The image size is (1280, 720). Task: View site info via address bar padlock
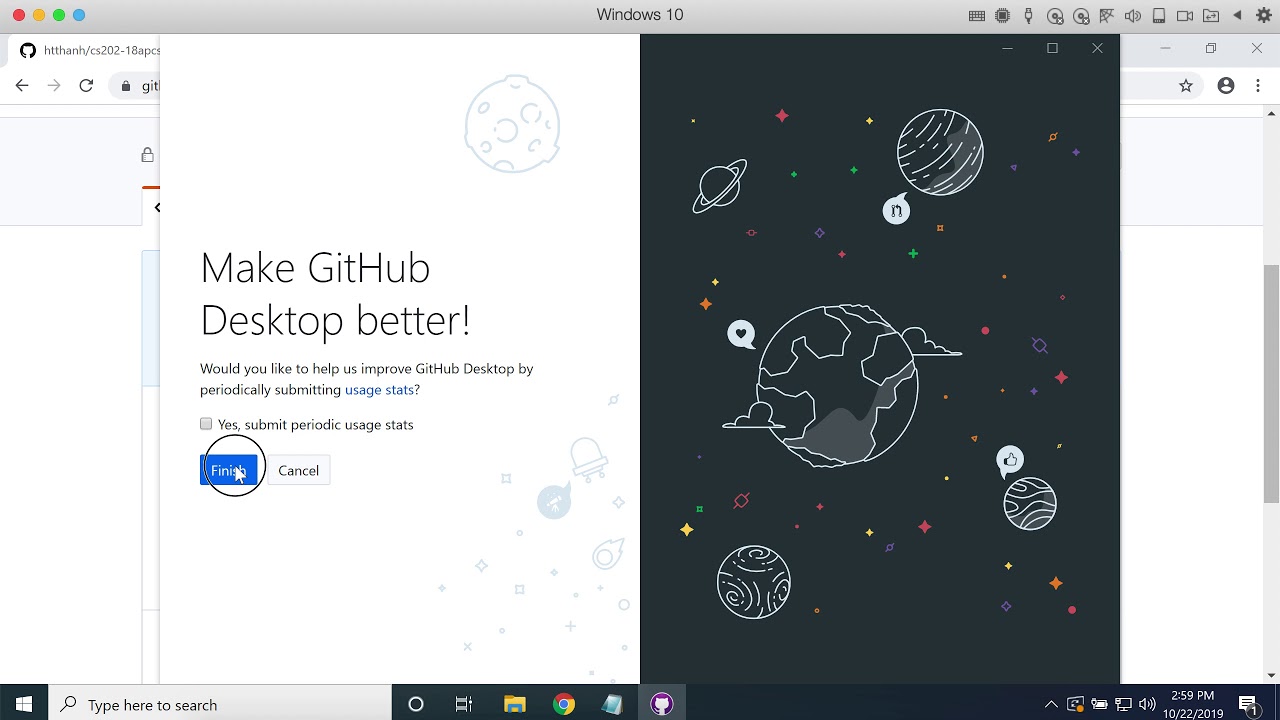point(125,86)
